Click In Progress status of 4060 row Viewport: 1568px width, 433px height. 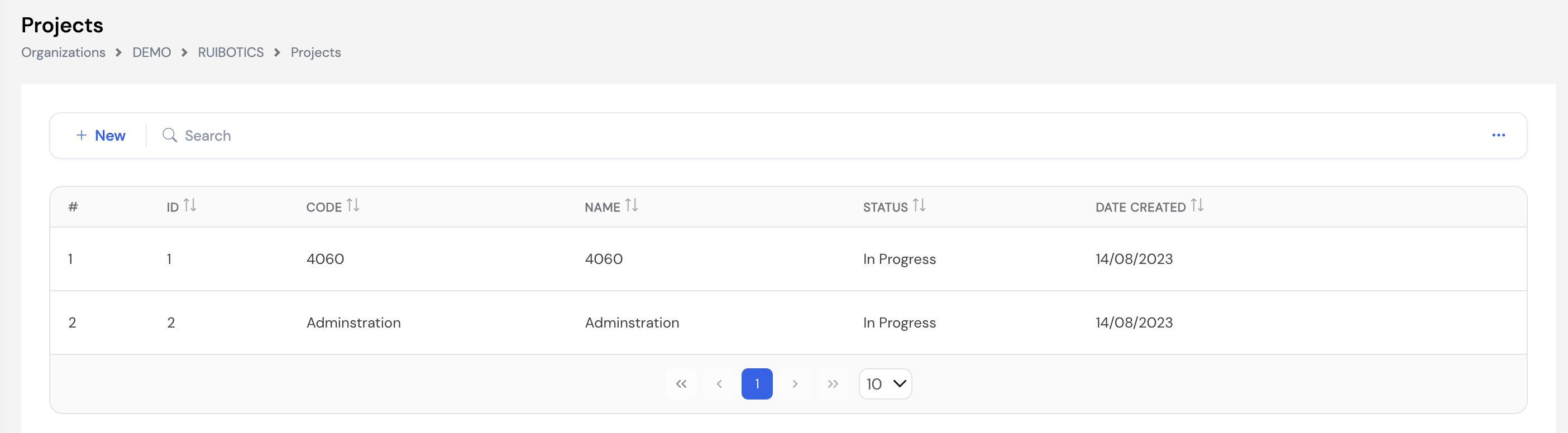point(899,259)
